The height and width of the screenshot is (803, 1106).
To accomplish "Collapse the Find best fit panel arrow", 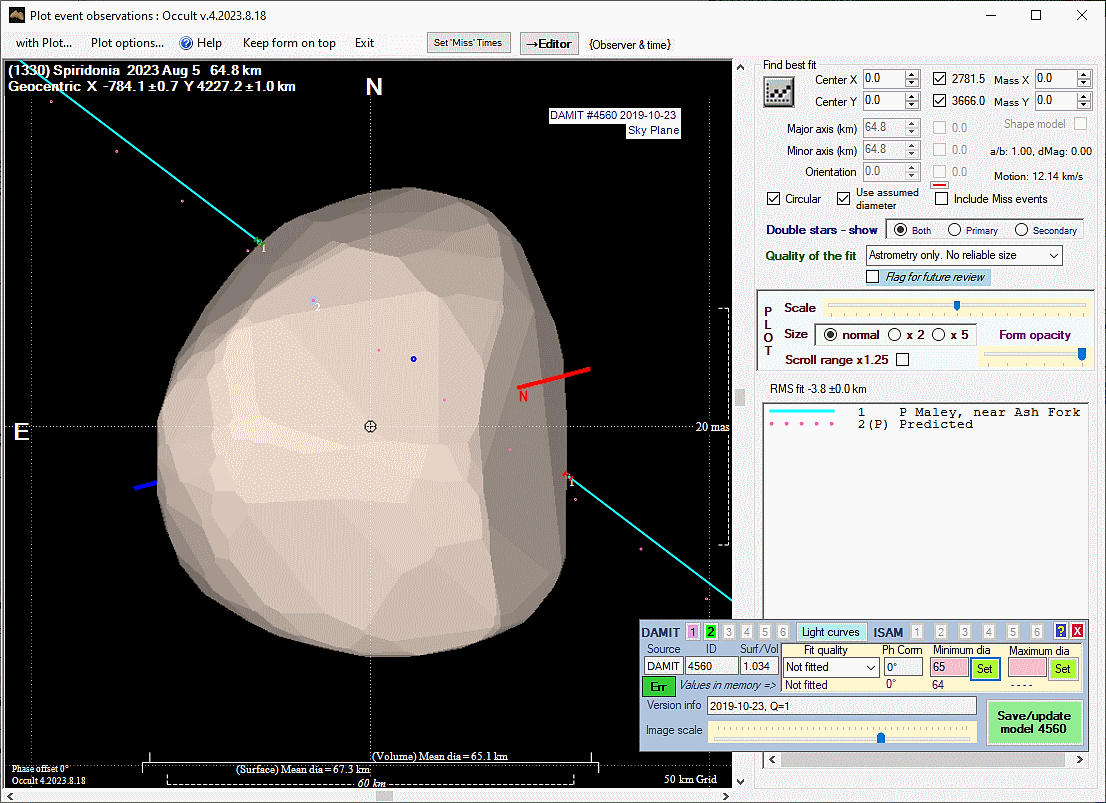I will tap(742, 67).
